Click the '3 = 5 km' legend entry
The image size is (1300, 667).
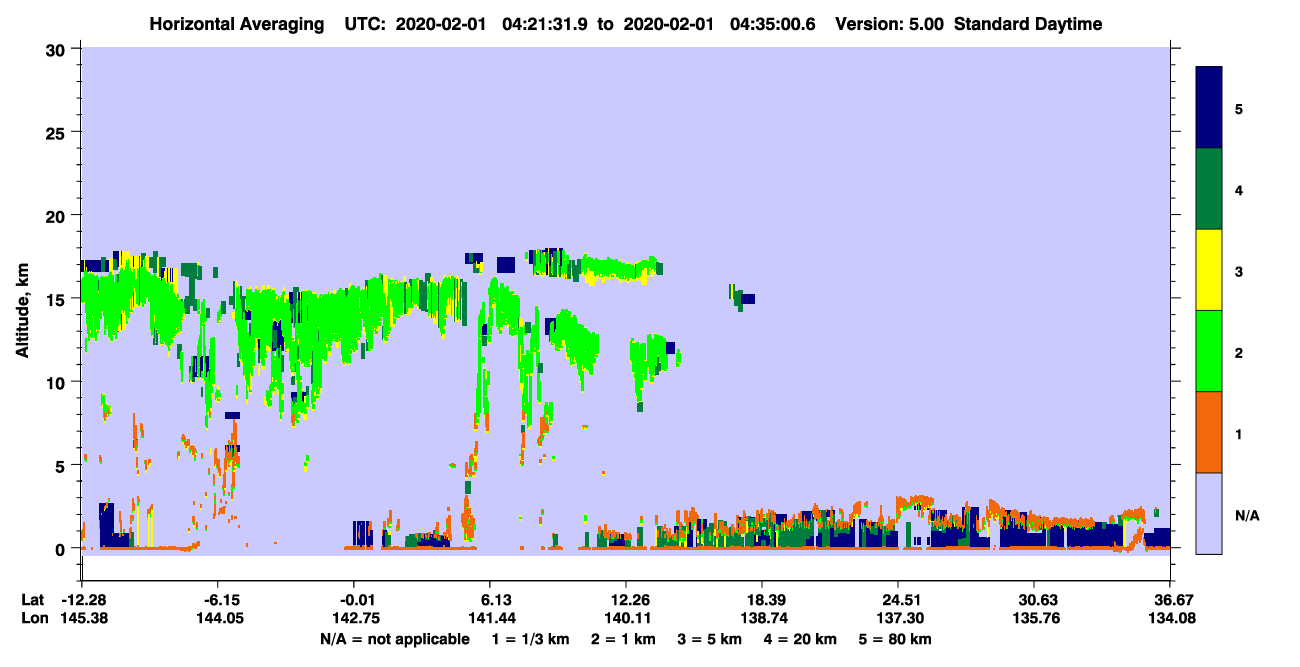tap(708, 639)
